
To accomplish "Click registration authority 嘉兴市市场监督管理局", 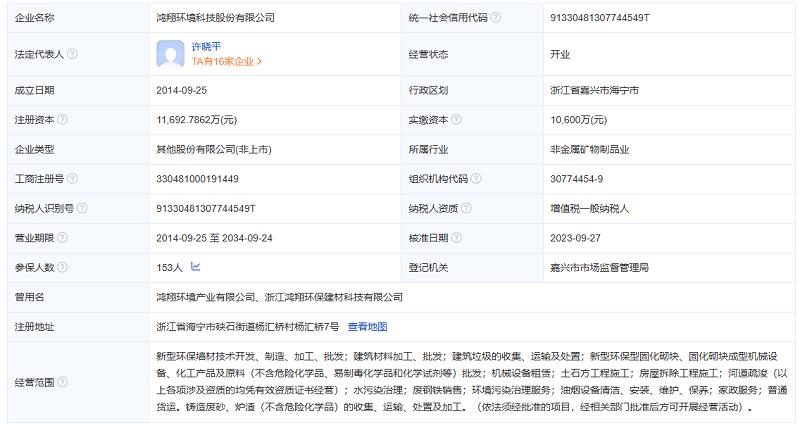I will (599, 267).
